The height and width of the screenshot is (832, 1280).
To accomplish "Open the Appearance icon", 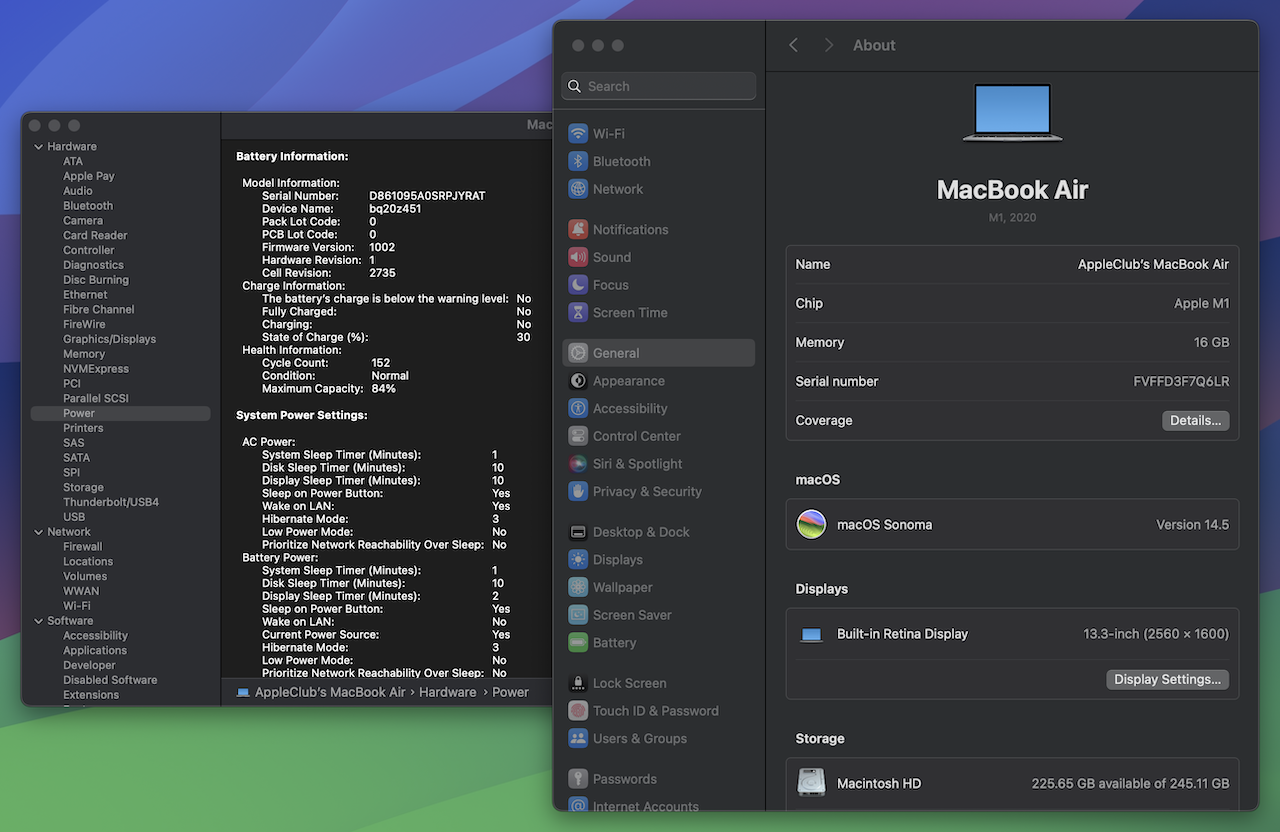I will point(578,381).
